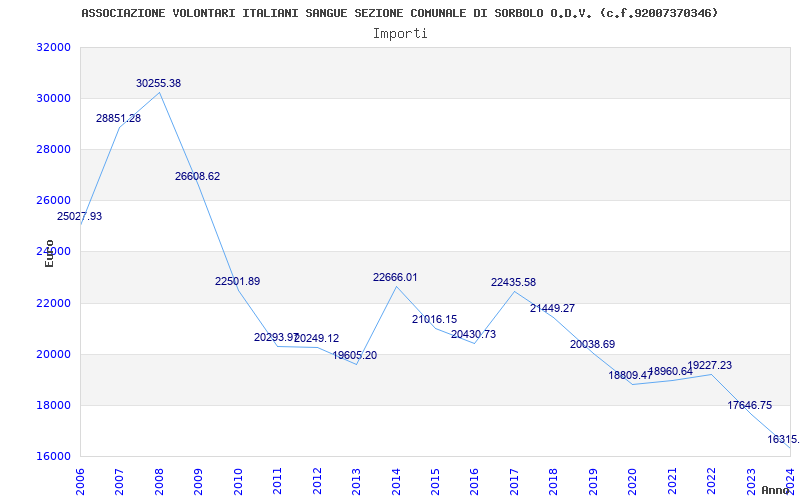Click the y-axis tick 22000
Image resolution: width=800 pixels, height=500 pixels.
coord(53,304)
